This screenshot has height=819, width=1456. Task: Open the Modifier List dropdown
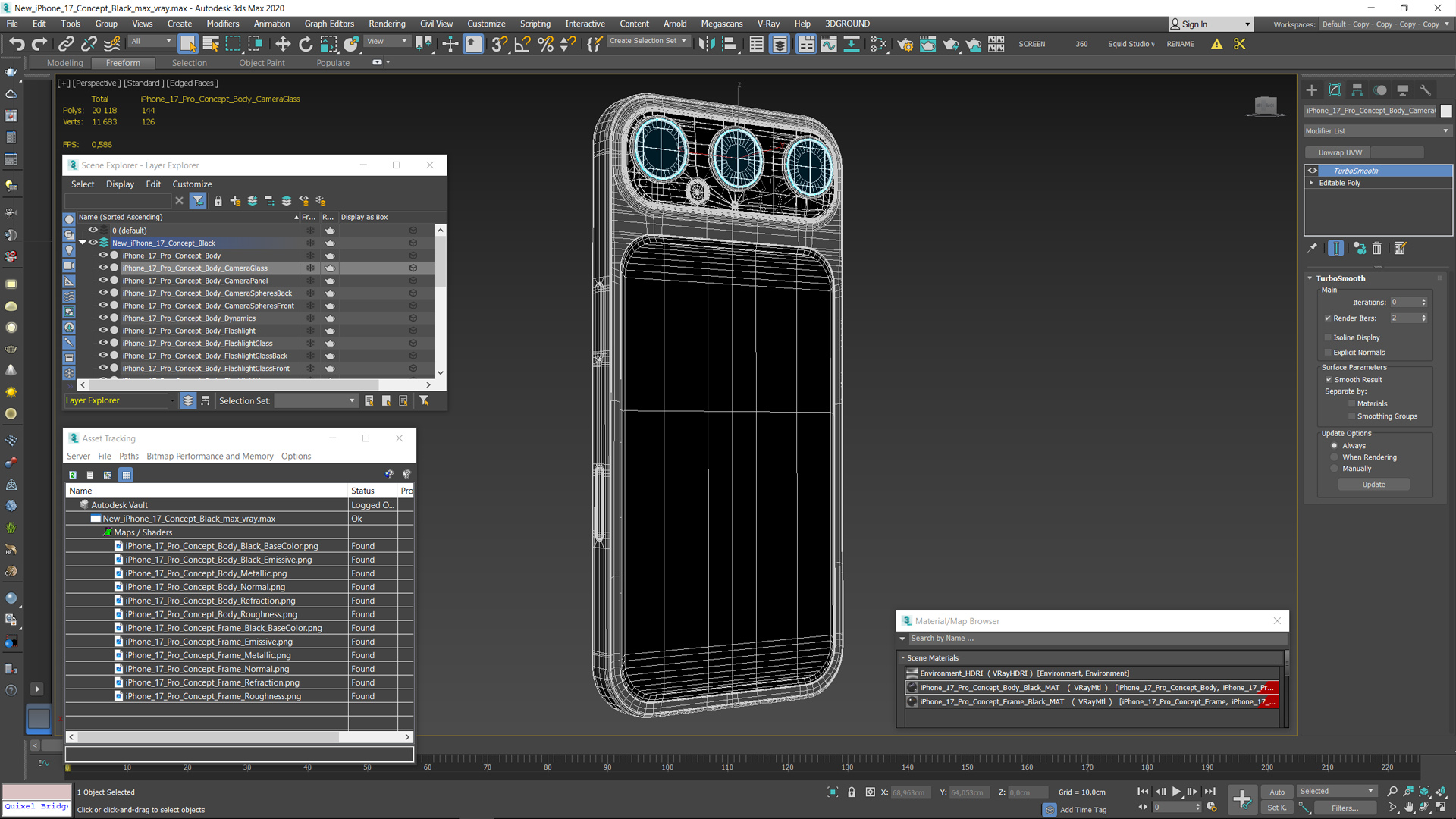point(1377,131)
